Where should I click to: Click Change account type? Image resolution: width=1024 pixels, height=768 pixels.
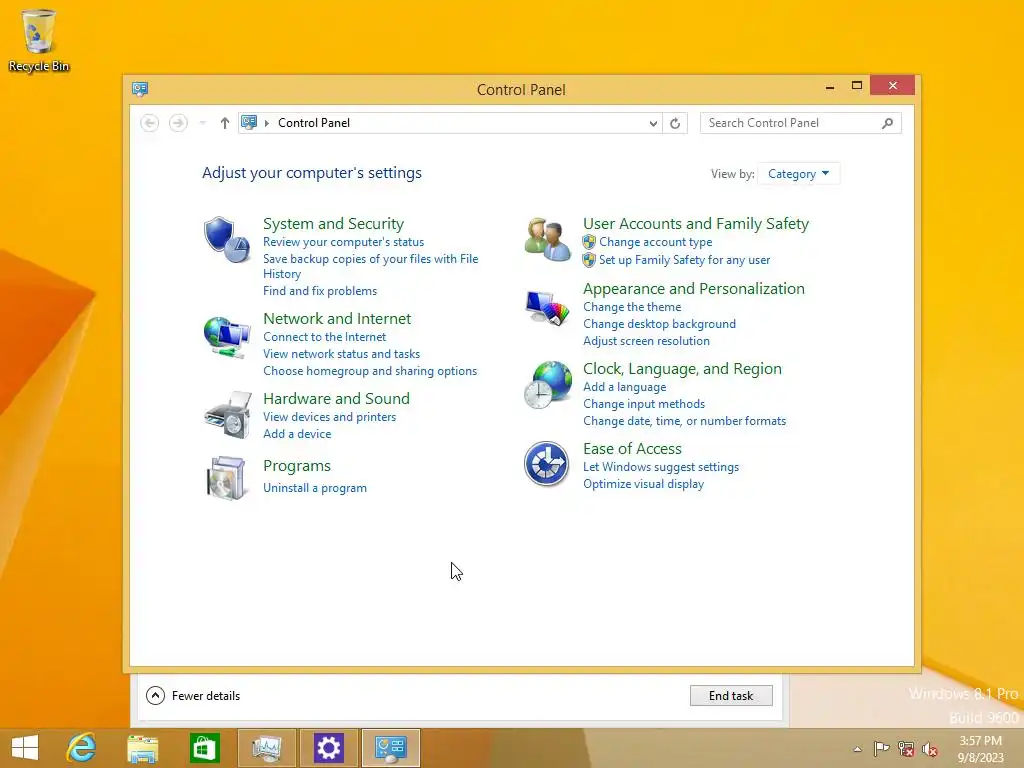[x=656, y=242]
